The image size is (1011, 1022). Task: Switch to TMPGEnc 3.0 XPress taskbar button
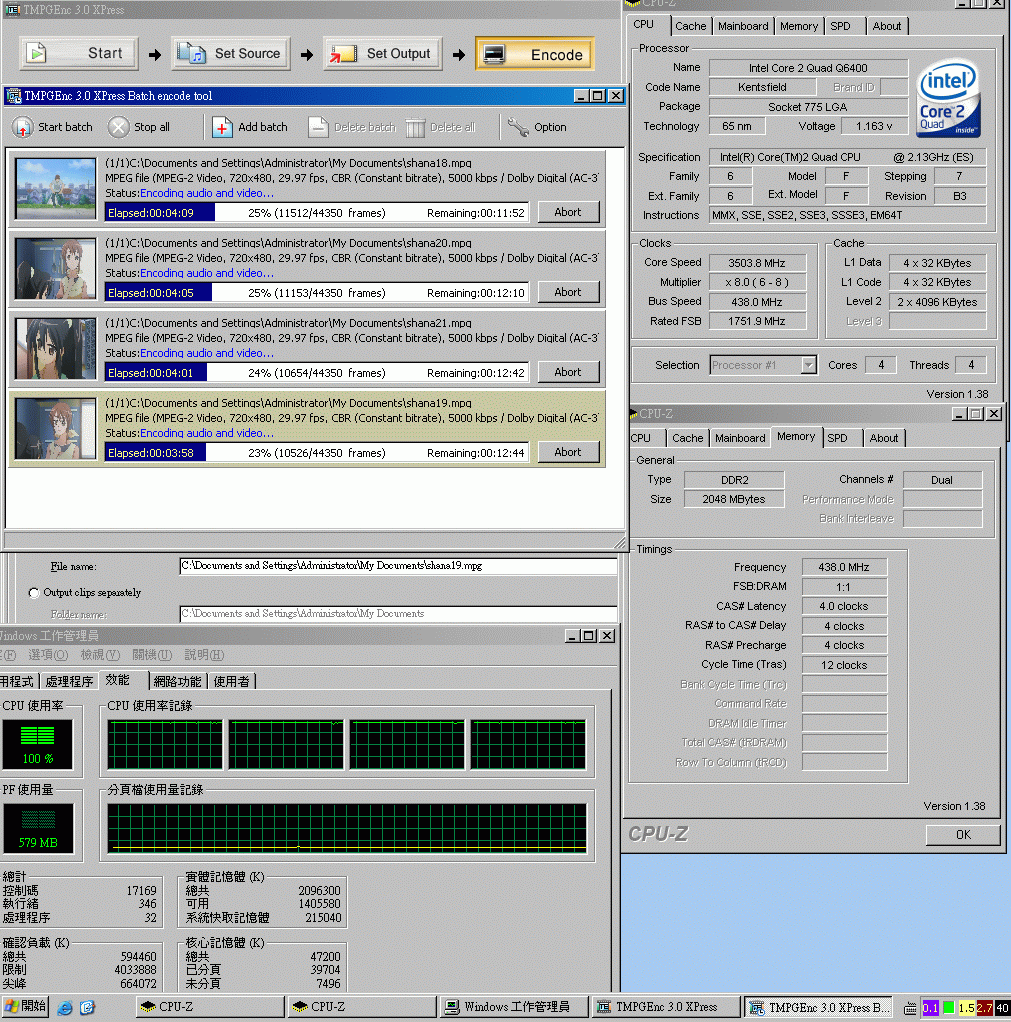point(664,1007)
